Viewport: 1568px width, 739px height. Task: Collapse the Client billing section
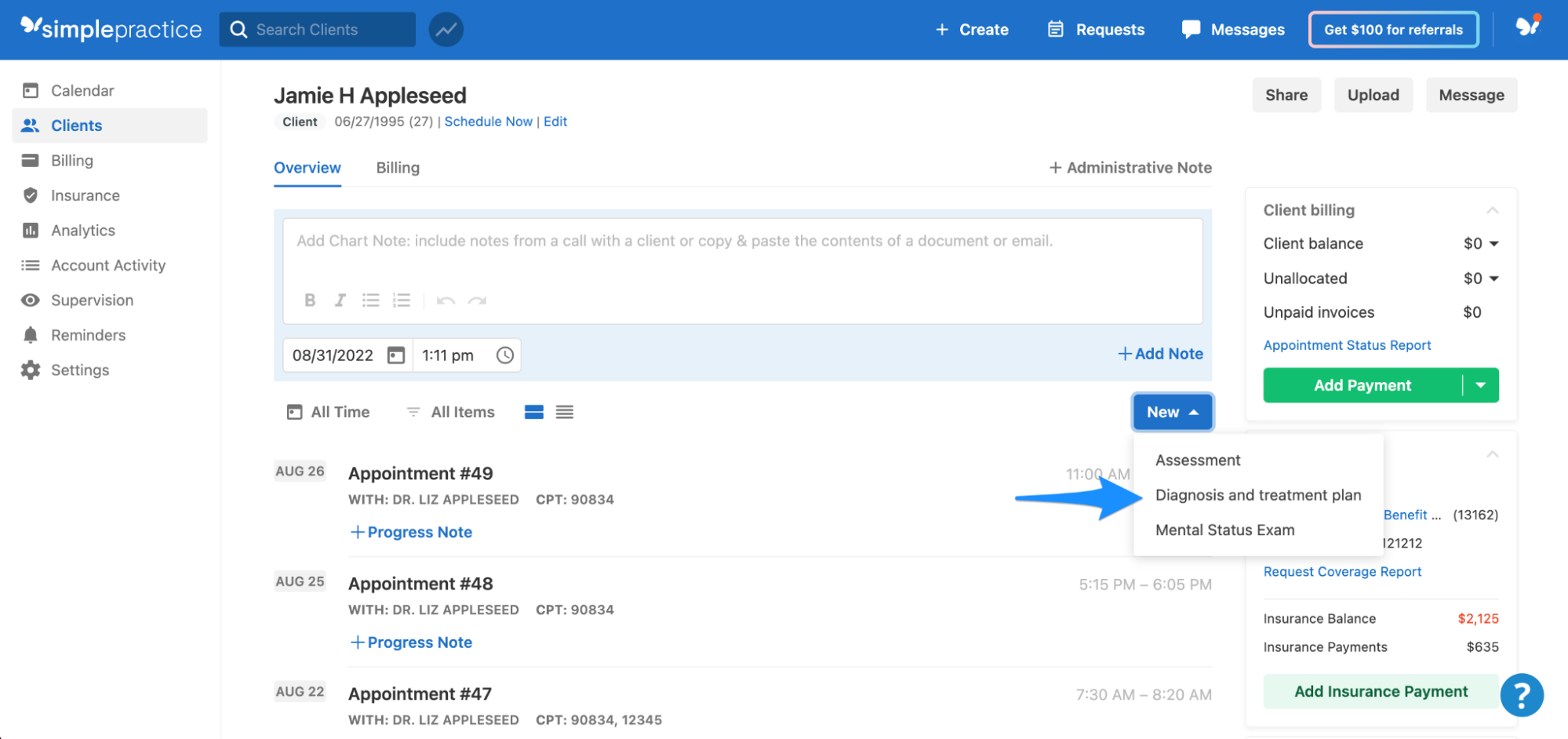[1493, 209]
